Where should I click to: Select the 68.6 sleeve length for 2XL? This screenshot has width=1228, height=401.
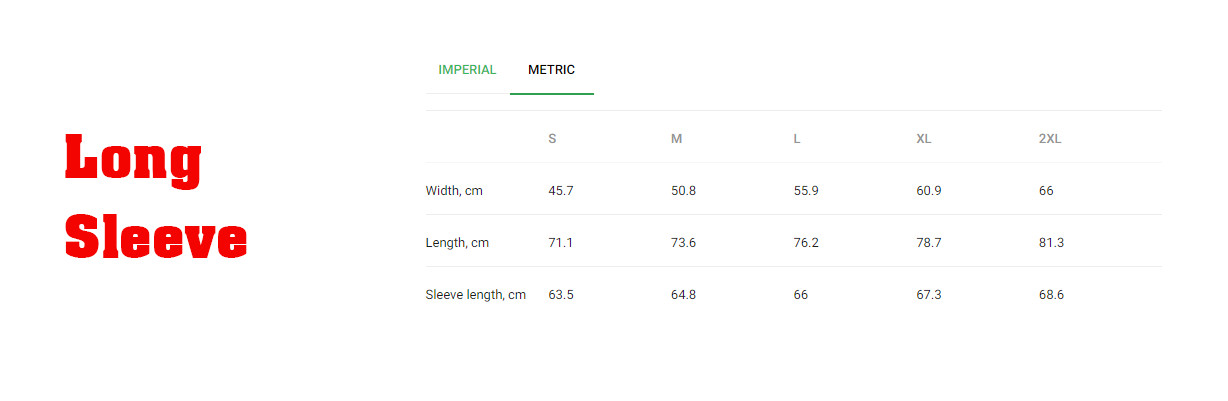pyautogui.click(x=1051, y=295)
